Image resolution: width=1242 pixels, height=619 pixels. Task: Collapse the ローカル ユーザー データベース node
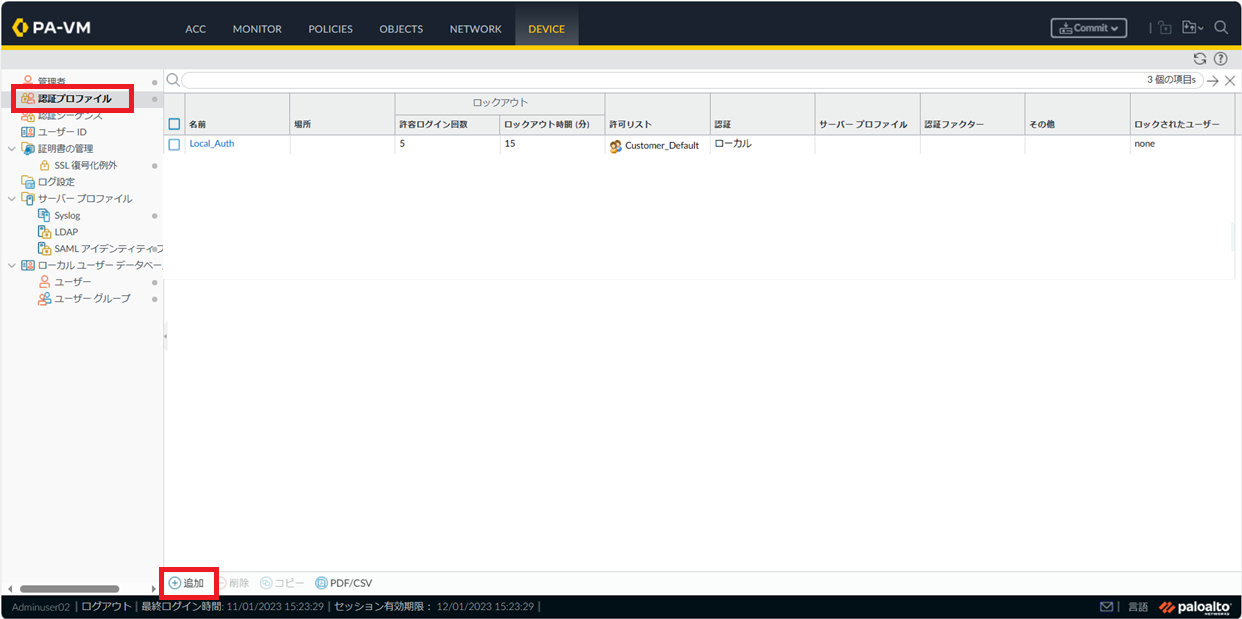pos(11,265)
